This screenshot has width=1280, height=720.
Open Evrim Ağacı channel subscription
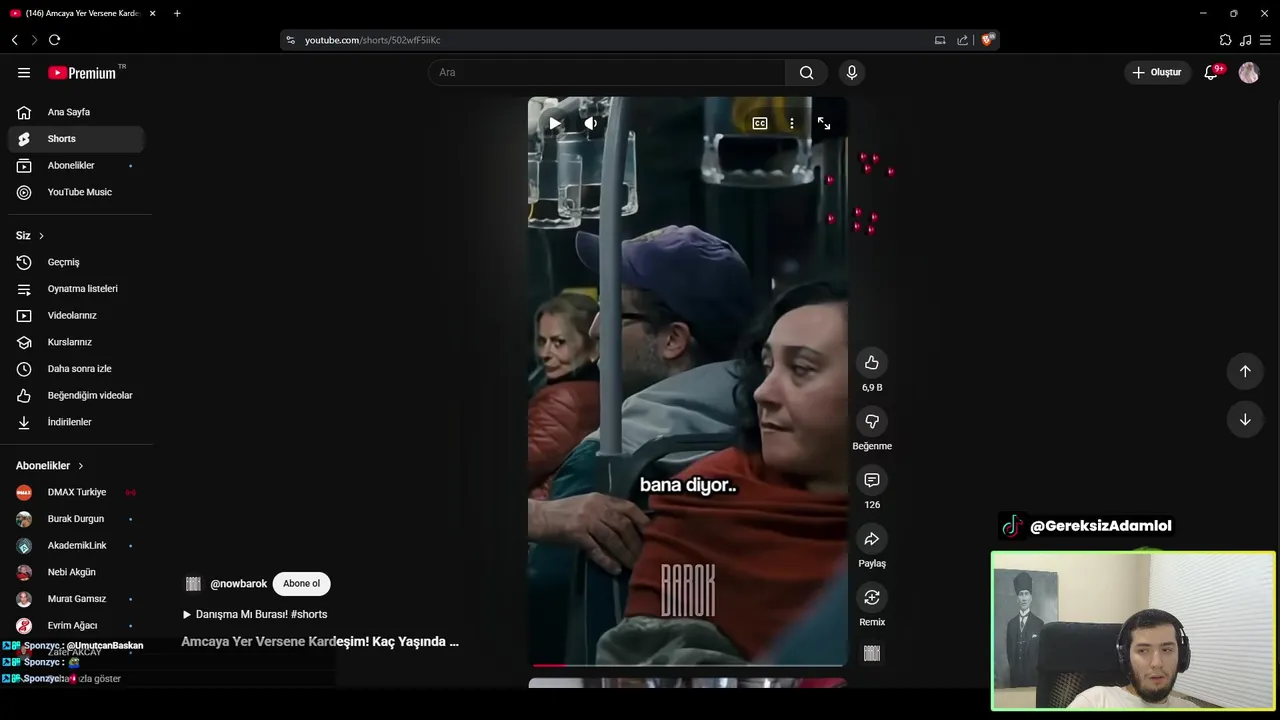76,625
